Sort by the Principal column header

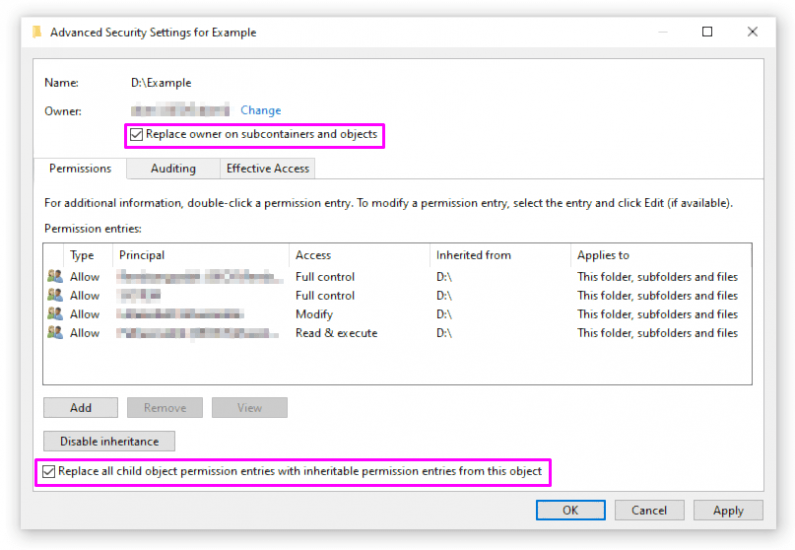click(200, 255)
